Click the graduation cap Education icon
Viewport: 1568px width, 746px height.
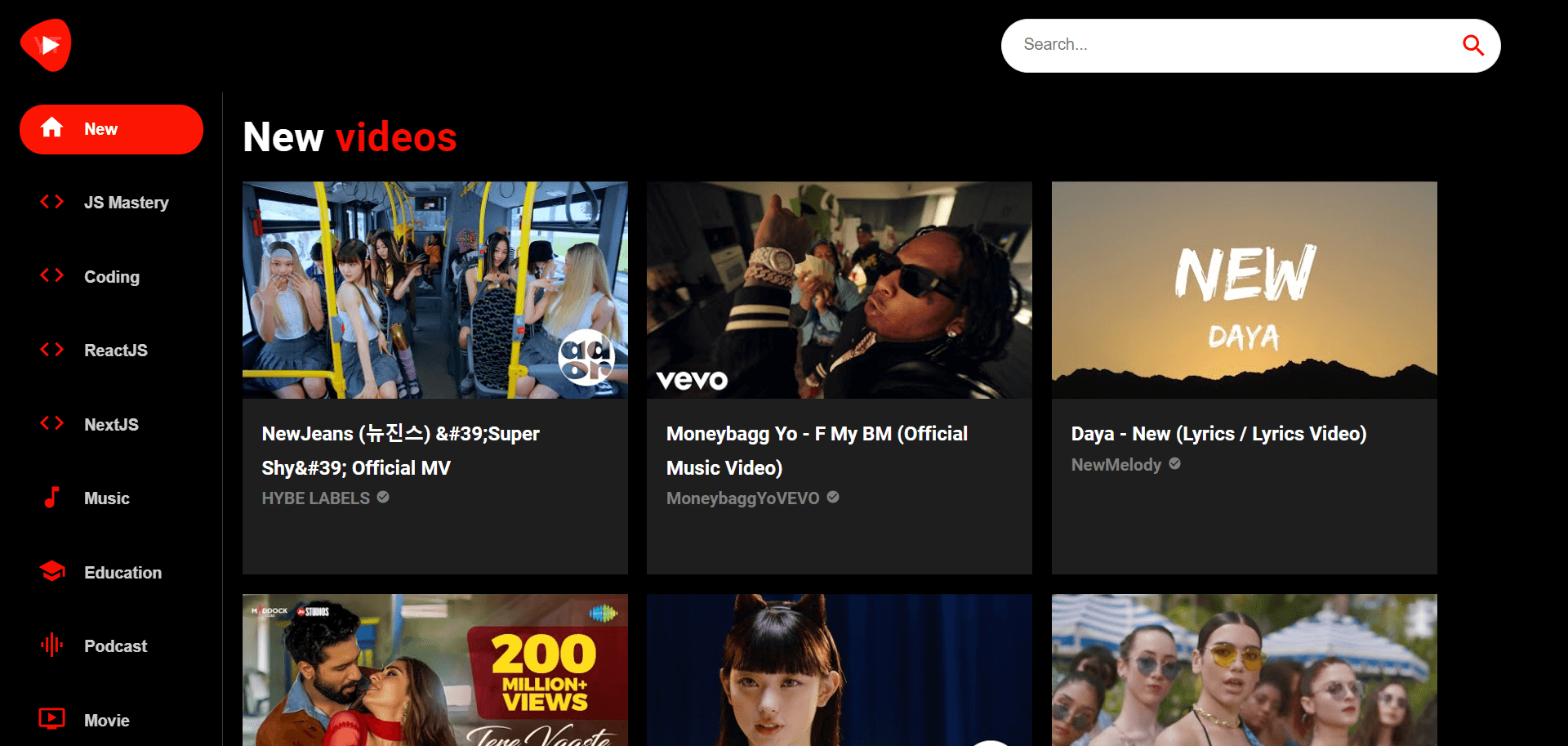[52, 571]
